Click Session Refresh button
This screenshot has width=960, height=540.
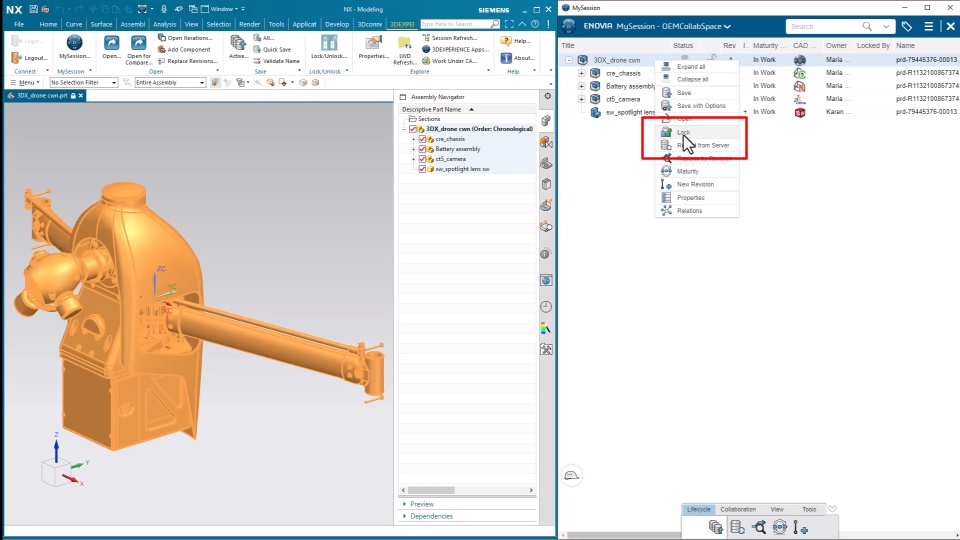pyautogui.click(x=450, y=38)
